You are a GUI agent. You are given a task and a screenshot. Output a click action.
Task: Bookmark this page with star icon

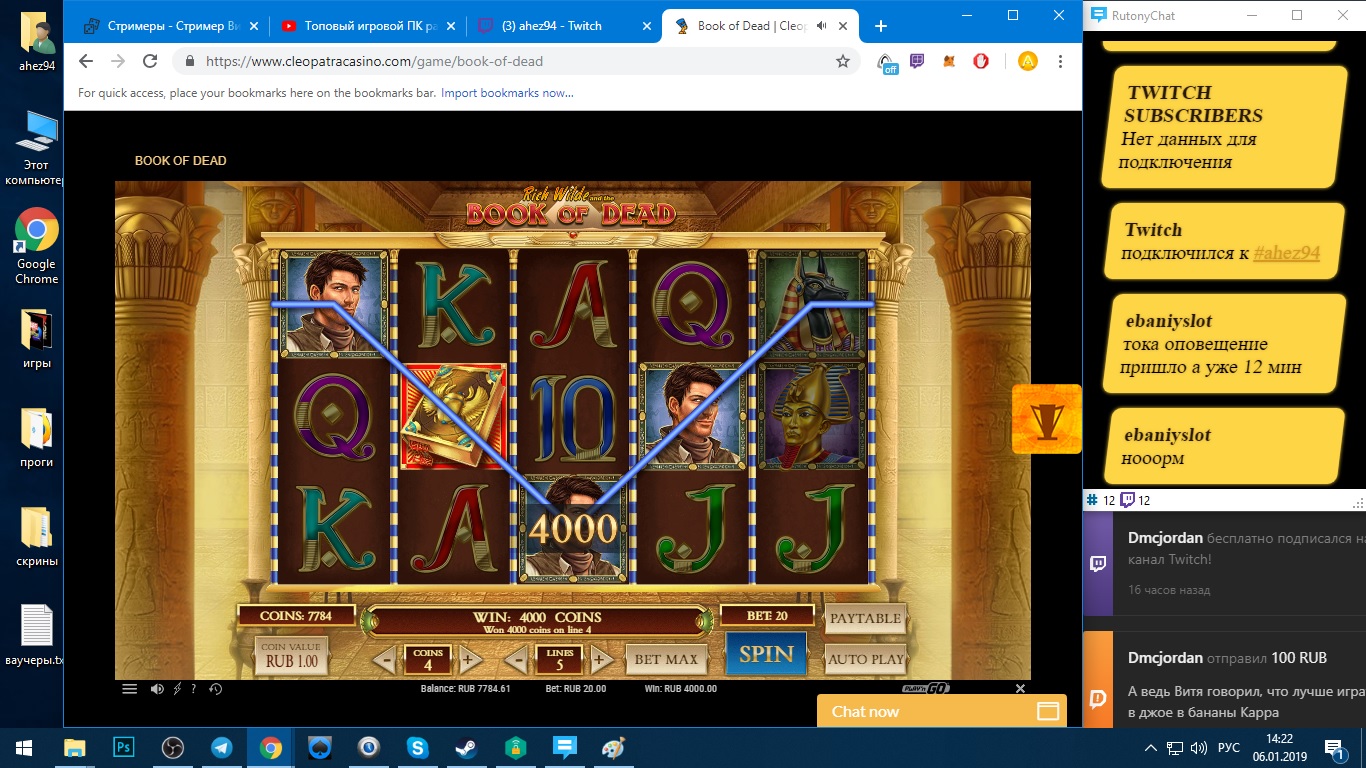[843, 61]
